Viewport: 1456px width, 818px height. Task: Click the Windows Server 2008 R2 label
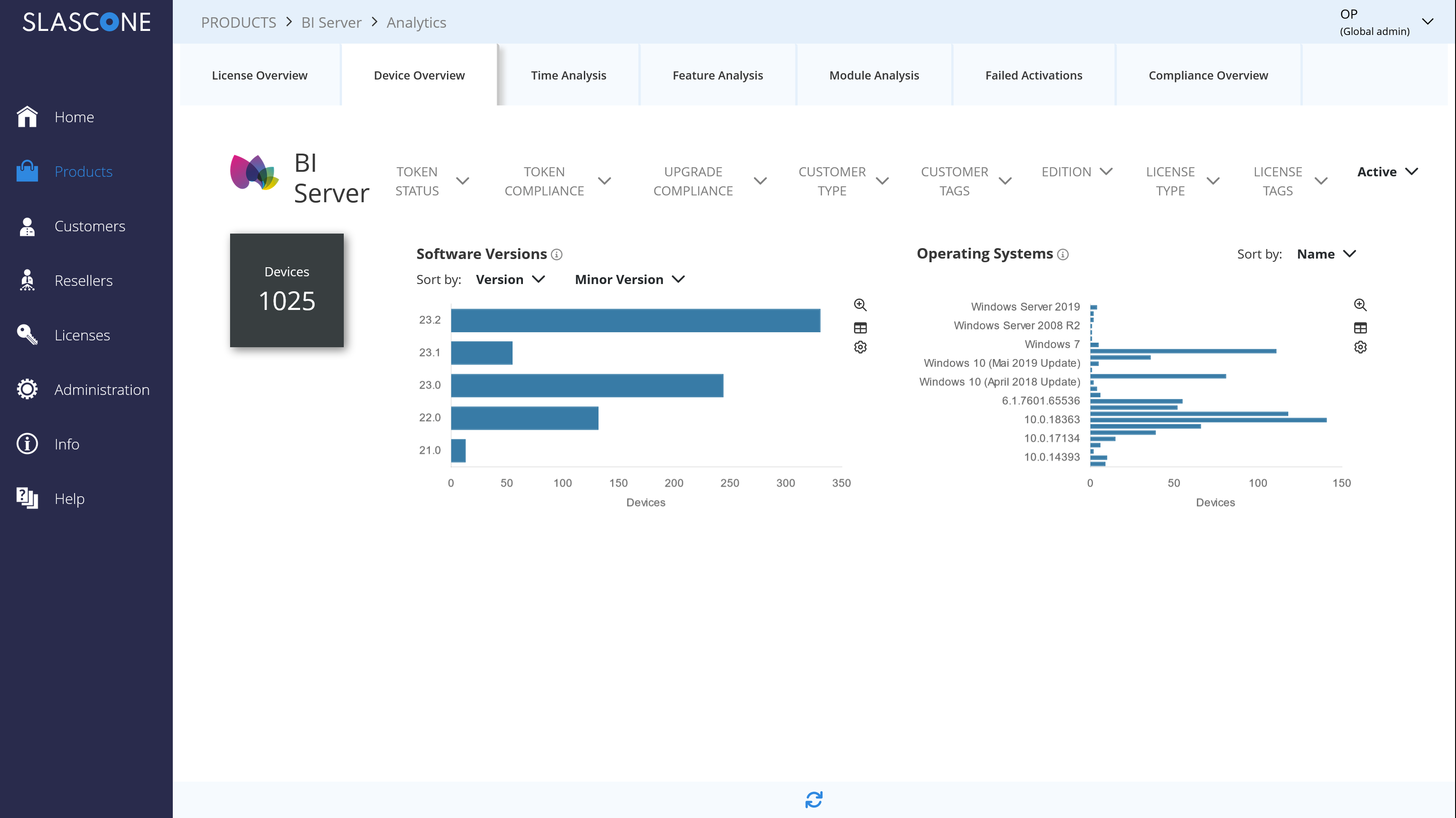[x=1017, y=325]
